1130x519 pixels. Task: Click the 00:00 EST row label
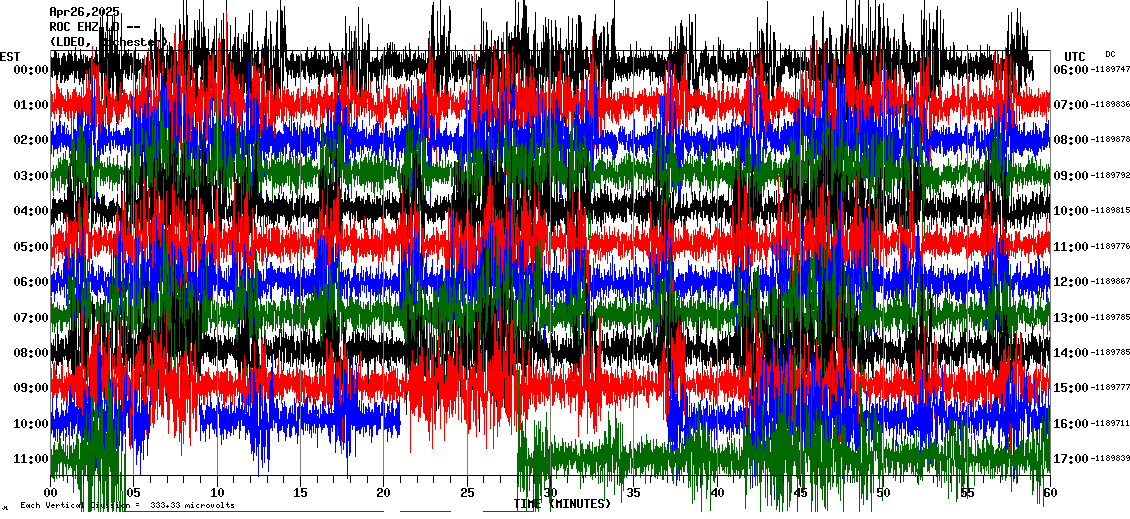[30, 70]
